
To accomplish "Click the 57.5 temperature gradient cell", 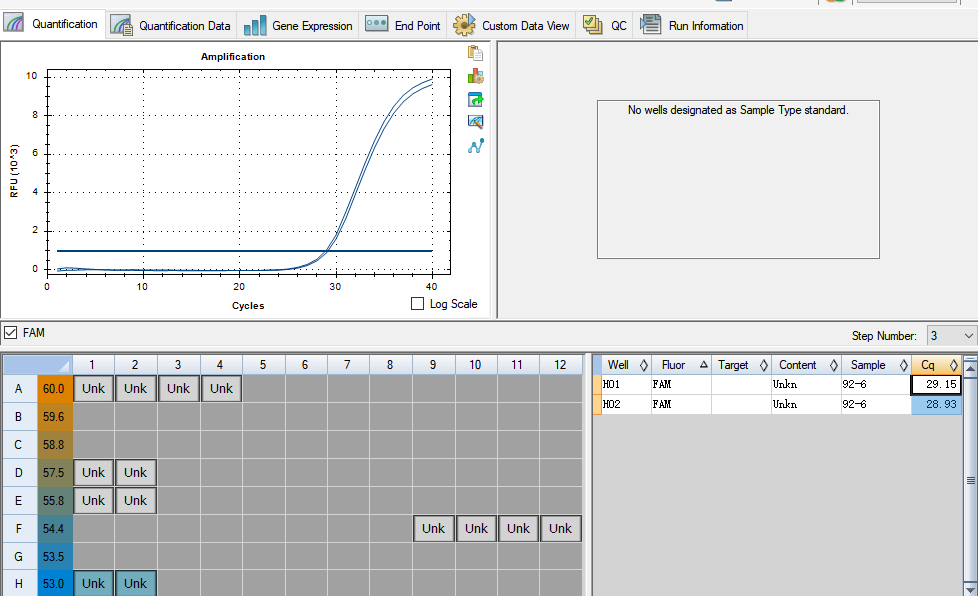I will coord(54,473).
